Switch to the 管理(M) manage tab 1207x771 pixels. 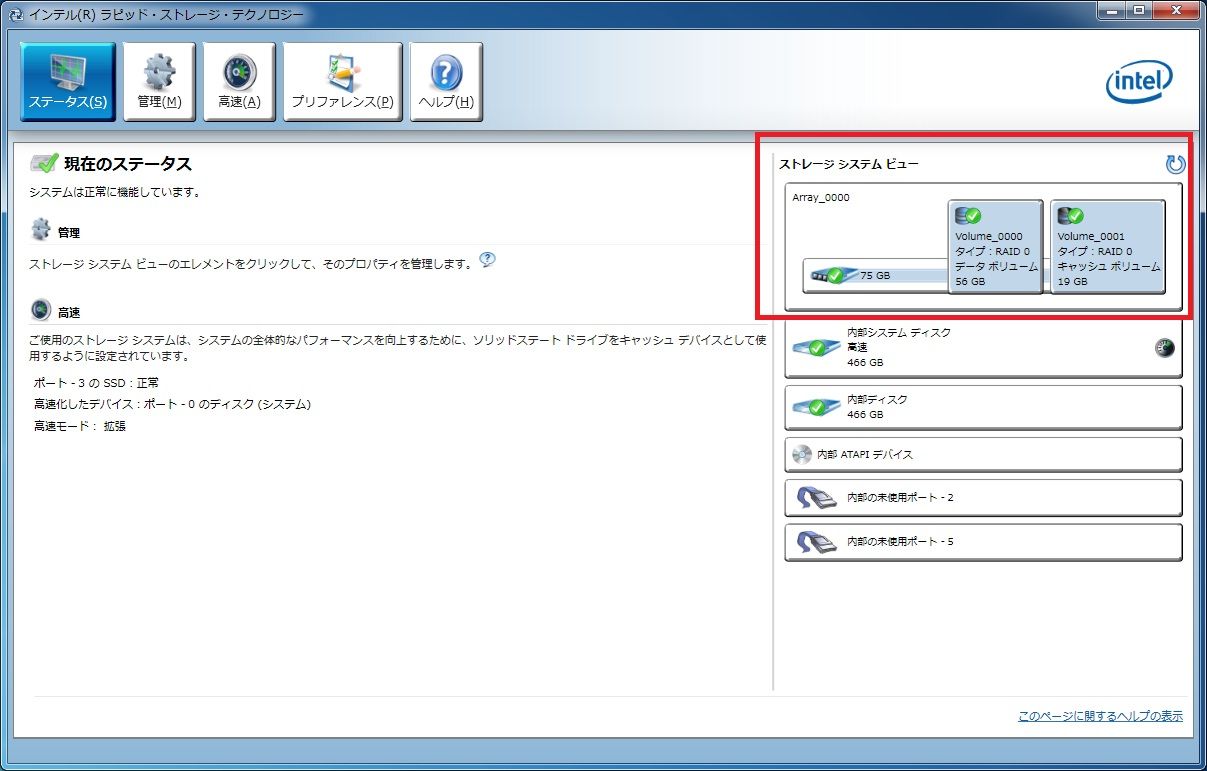(x=159, y=82)
